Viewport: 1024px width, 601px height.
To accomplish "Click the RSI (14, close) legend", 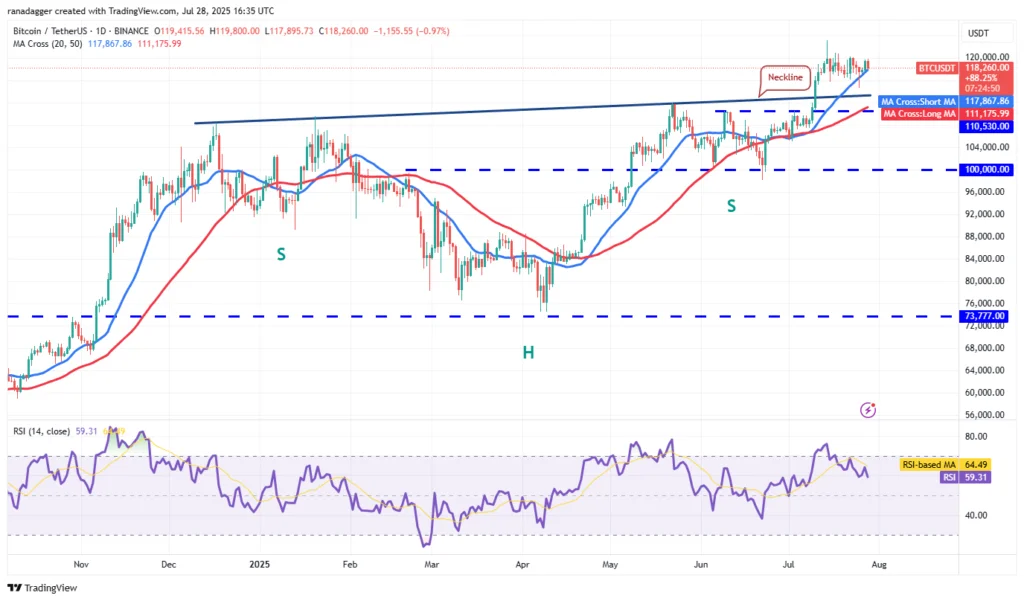I will tap(41, 431).
